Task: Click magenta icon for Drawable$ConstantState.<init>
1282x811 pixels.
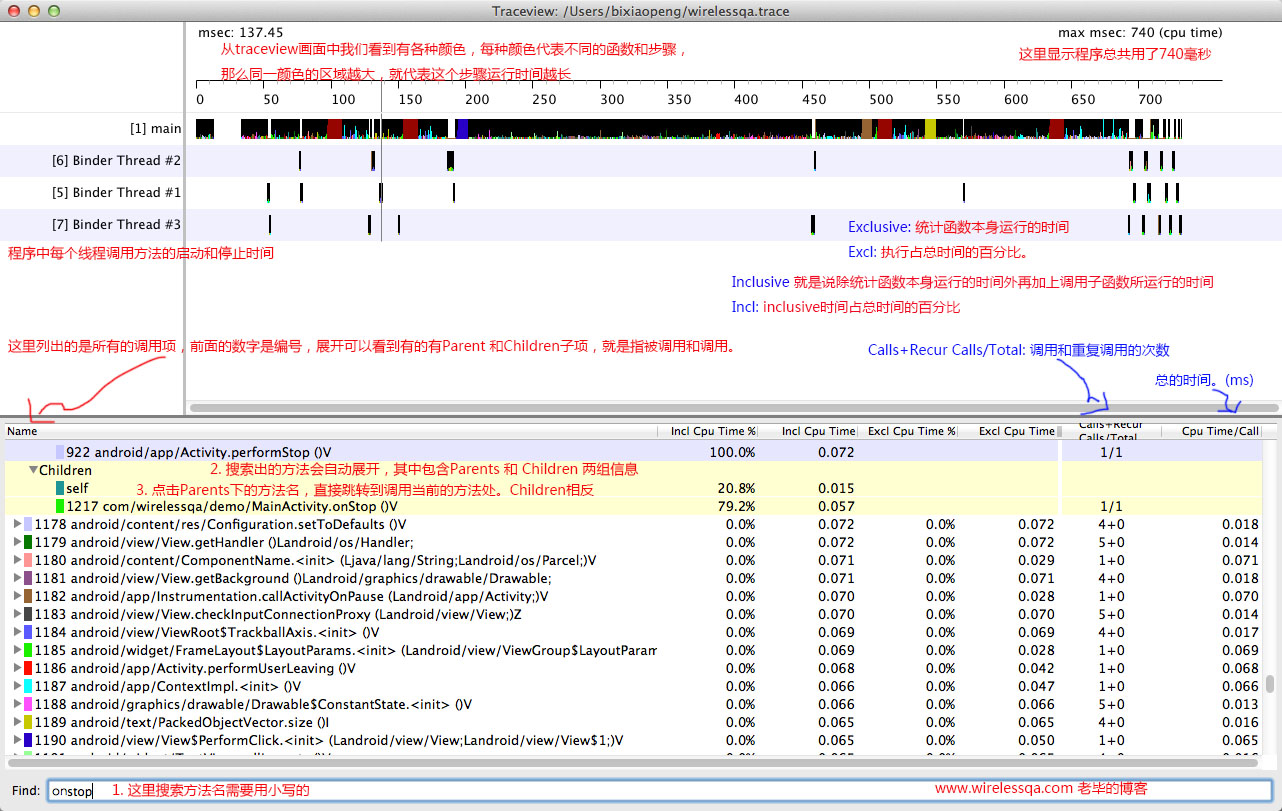Action: pos(29,704)
